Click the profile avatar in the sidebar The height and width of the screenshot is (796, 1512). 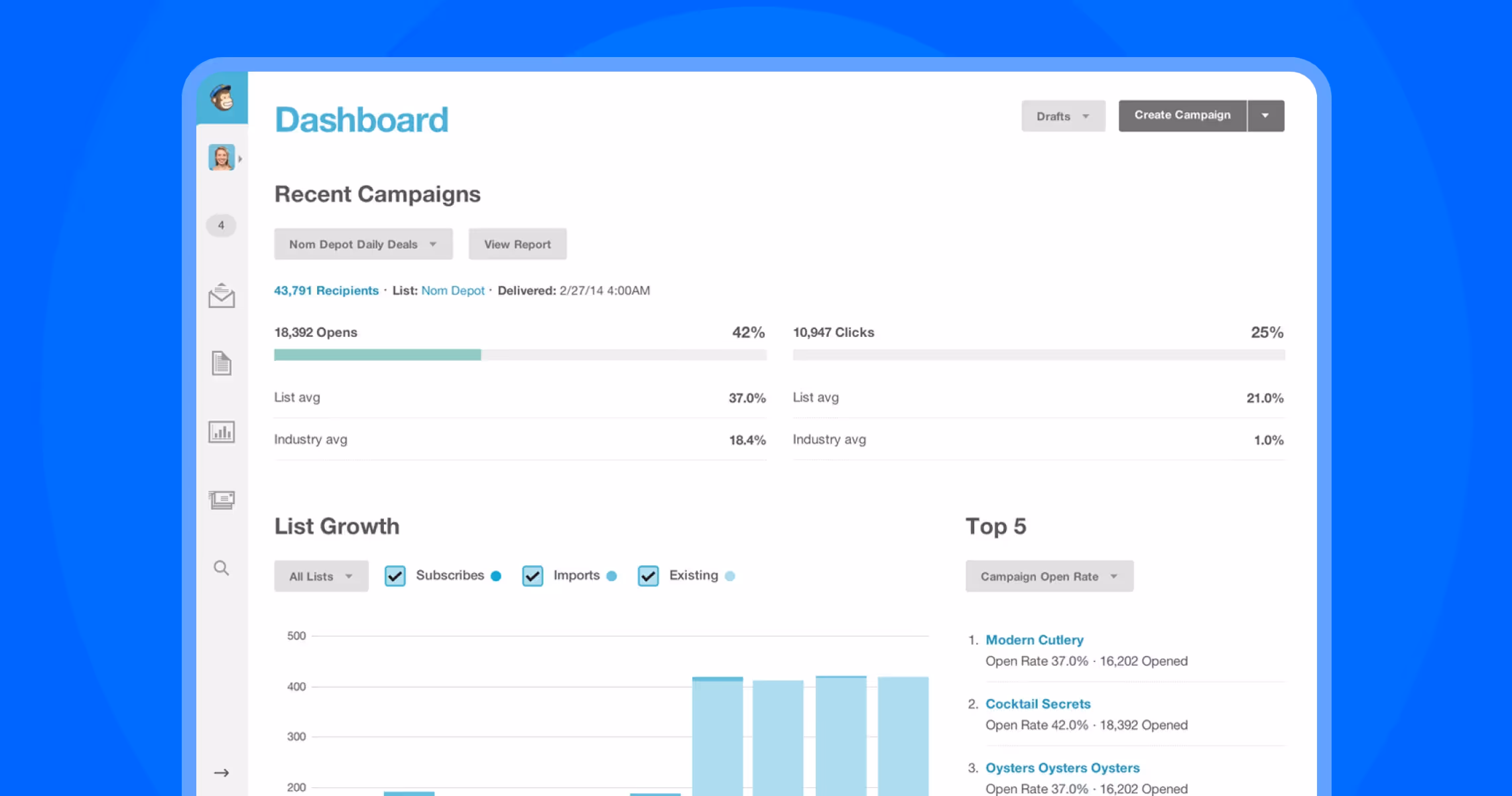click(x=221, y=157)
